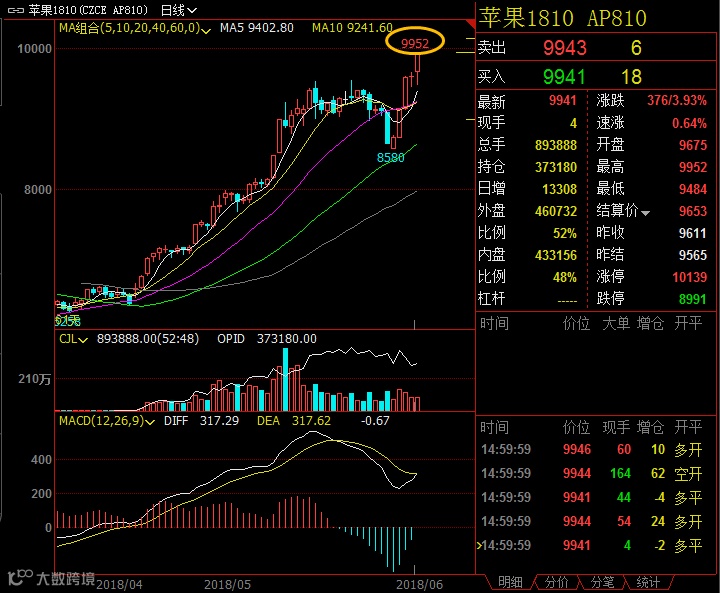Expand the MACD(12,26,9) indicator dropdown
Screen dimensions: 720x593
(150, 422)
